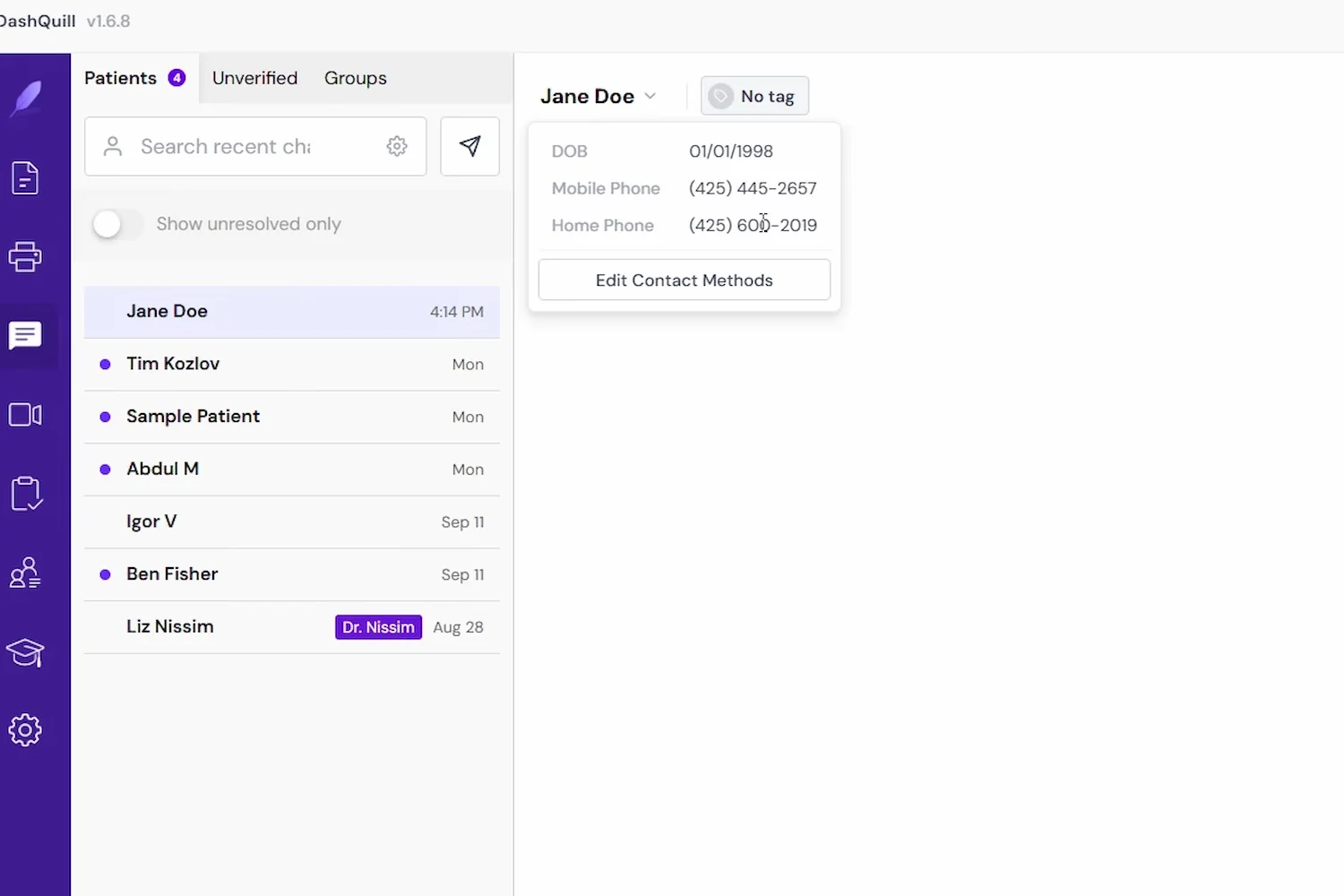Open the settings gear in sidebar
The image size is (1344, 896).
25,730
